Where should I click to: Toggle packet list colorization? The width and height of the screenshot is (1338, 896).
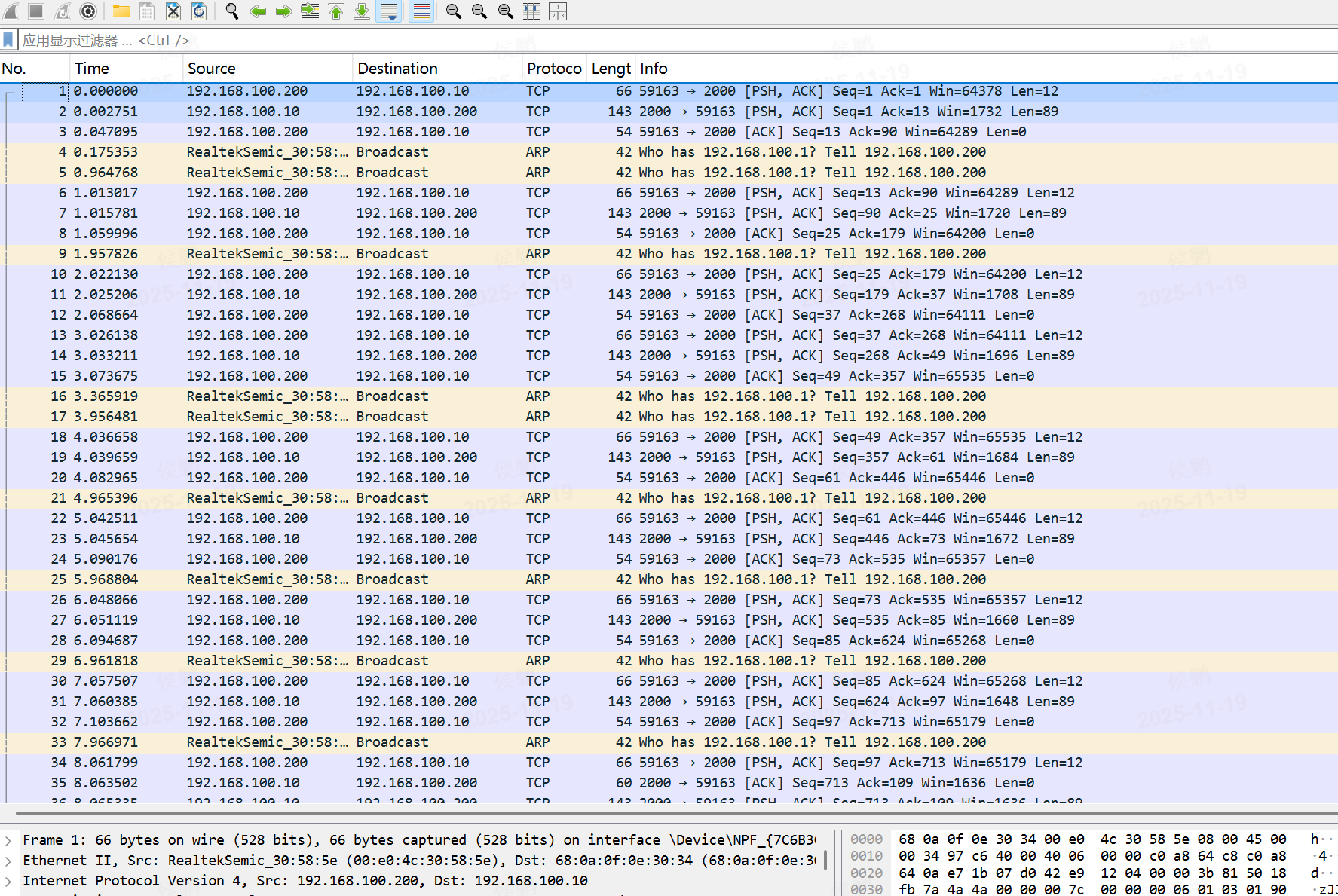pos(420,11)
